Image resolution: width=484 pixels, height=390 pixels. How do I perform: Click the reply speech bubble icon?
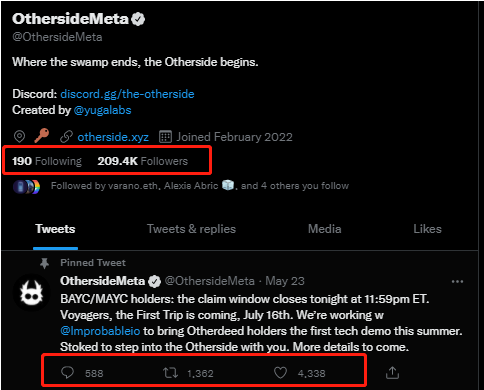pos(67,372)
